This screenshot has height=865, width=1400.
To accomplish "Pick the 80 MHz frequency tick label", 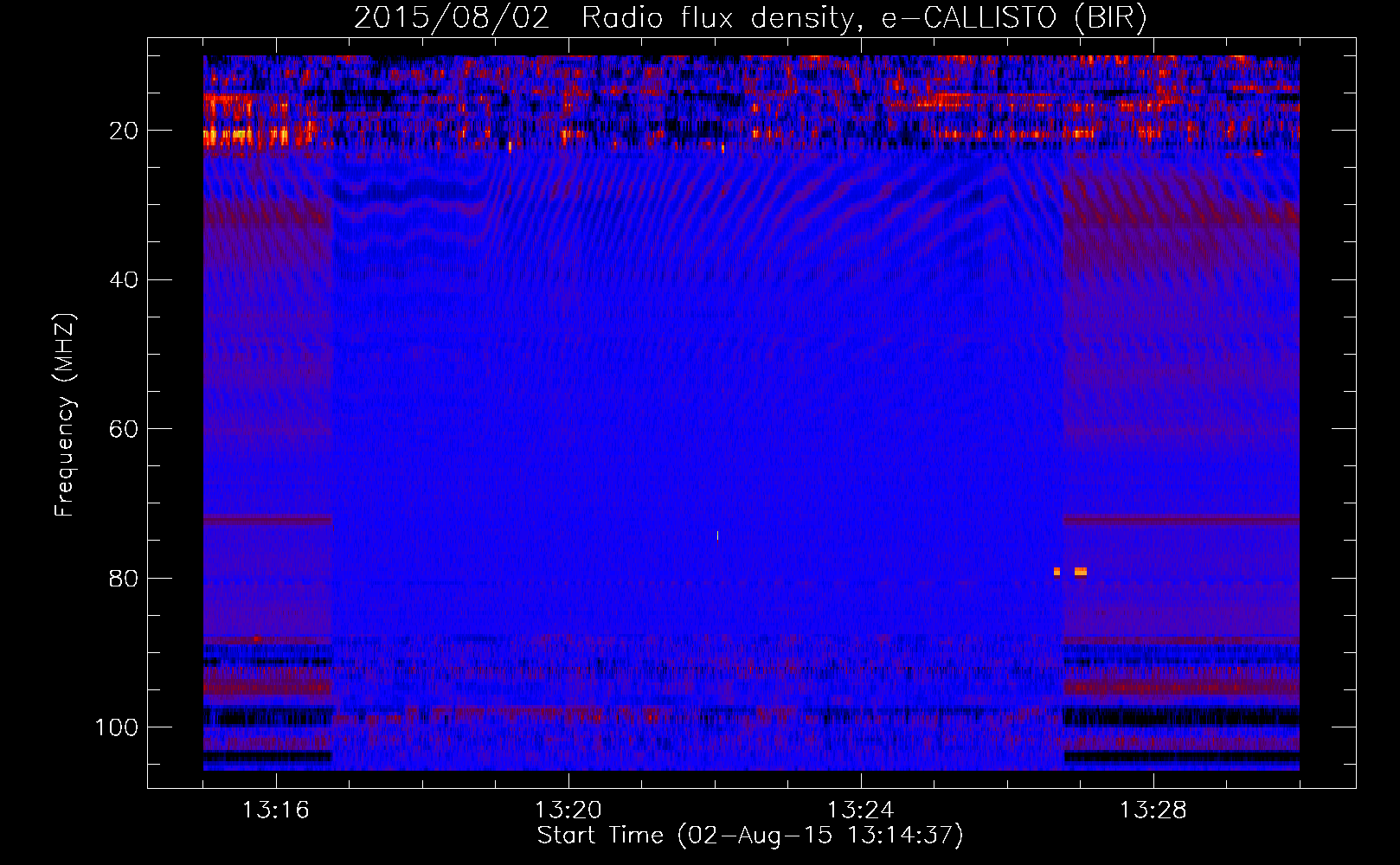I will point(125,579).
